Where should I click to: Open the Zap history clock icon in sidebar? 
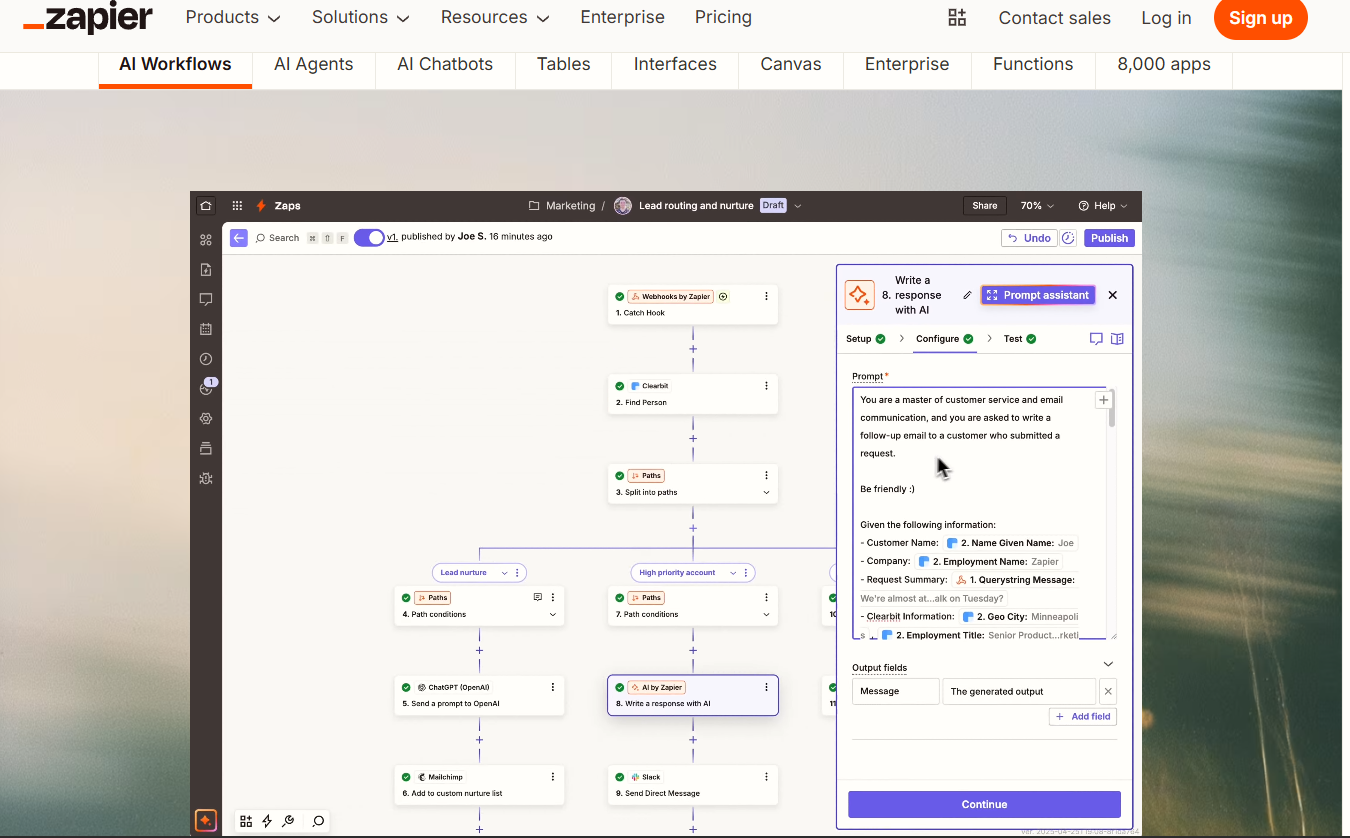coord(206,359)
